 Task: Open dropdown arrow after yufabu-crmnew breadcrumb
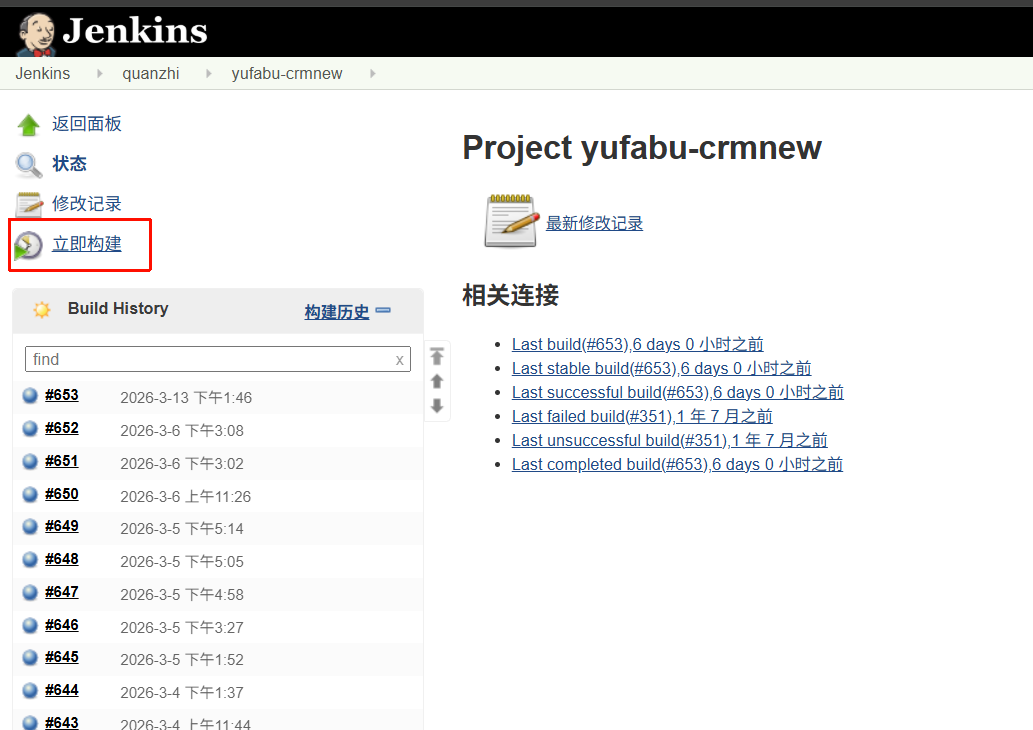click(372, 74)
